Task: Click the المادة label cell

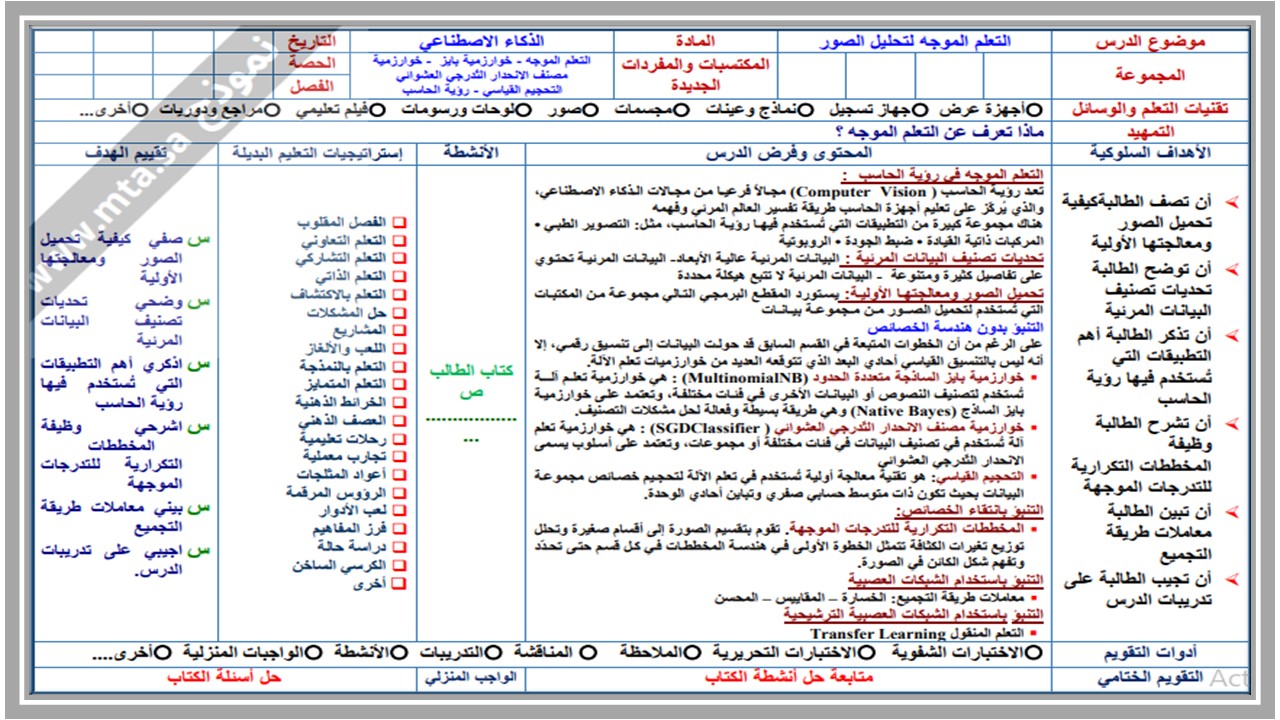Action: [x=698, y=41]
